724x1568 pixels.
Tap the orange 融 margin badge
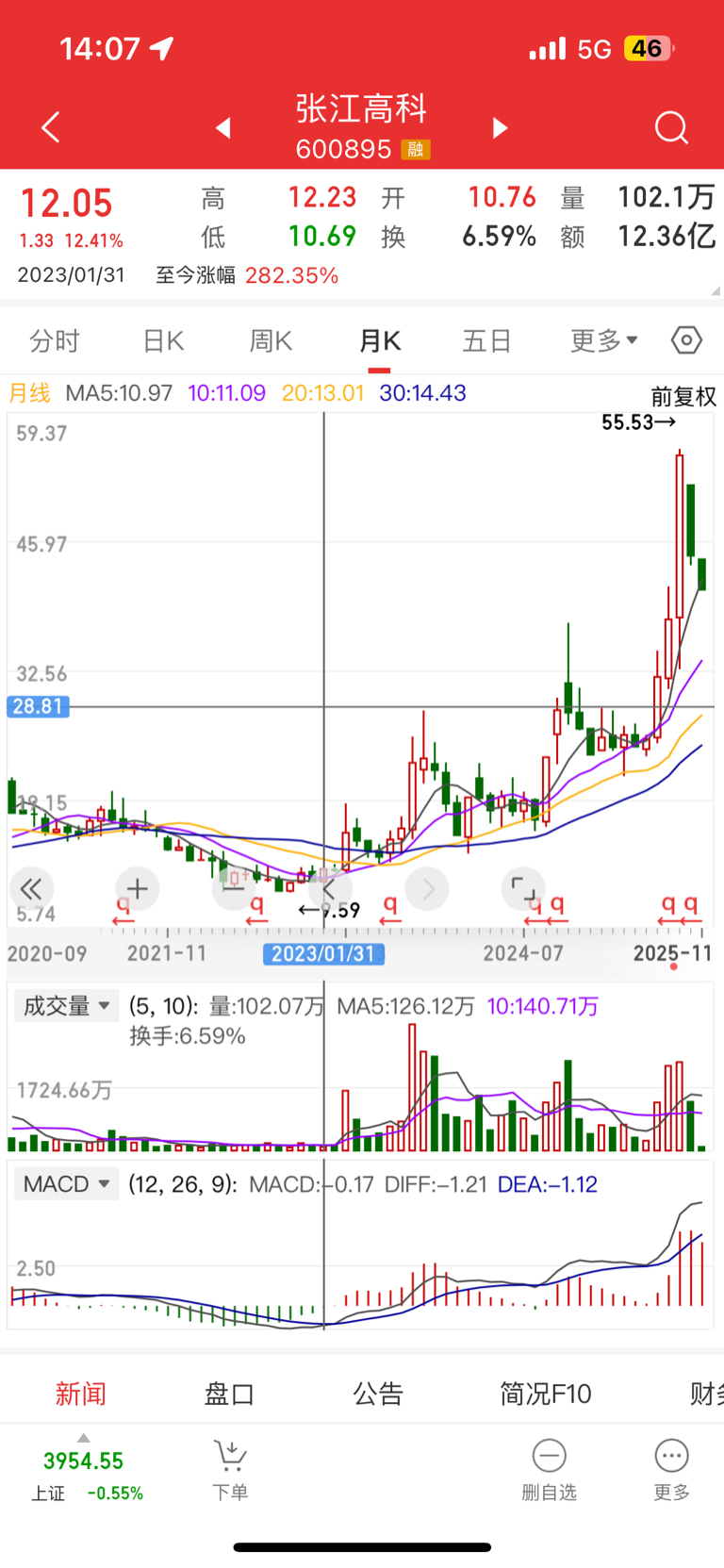(416, 149)
